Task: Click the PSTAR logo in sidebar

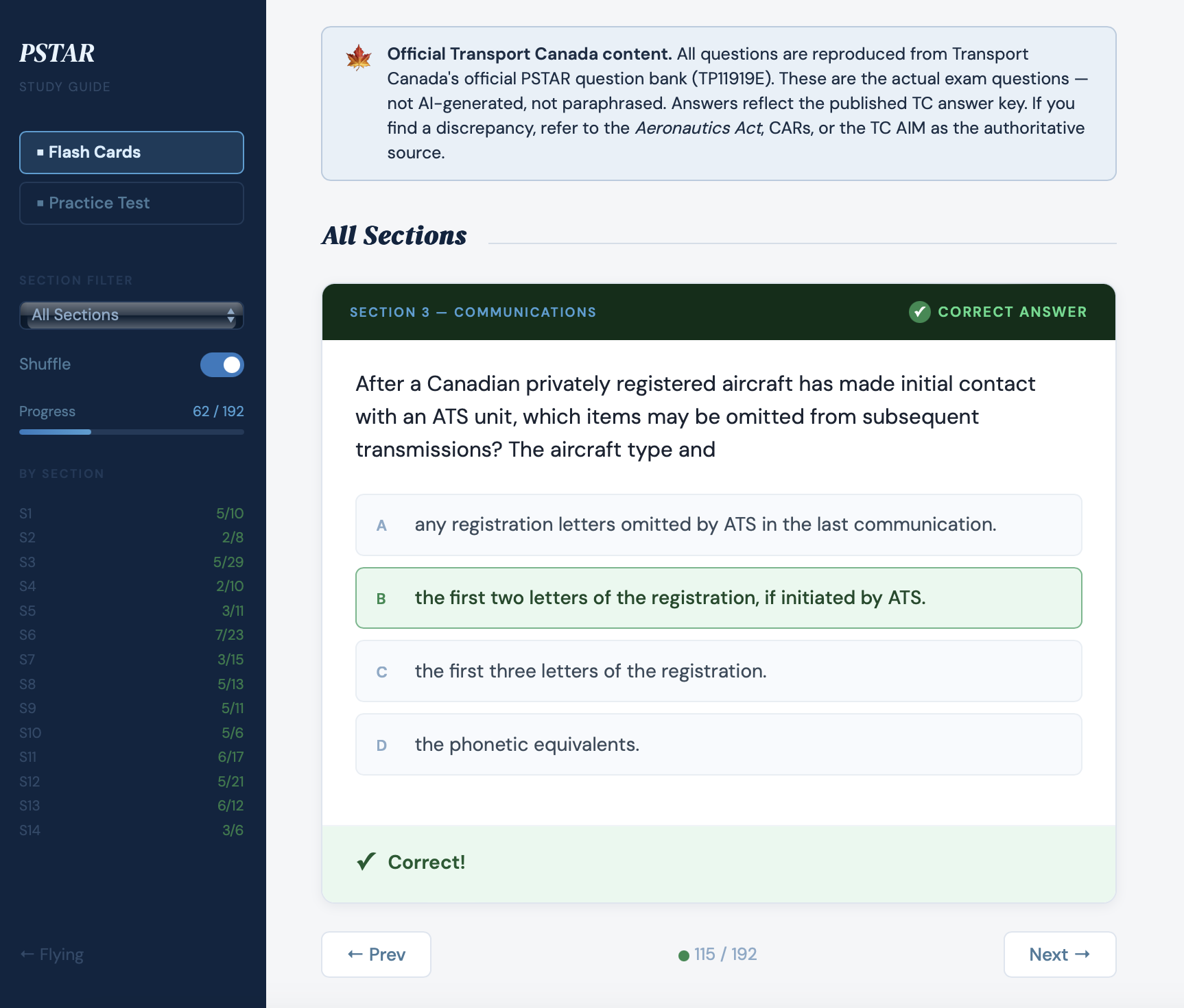Action: point(57,53)
